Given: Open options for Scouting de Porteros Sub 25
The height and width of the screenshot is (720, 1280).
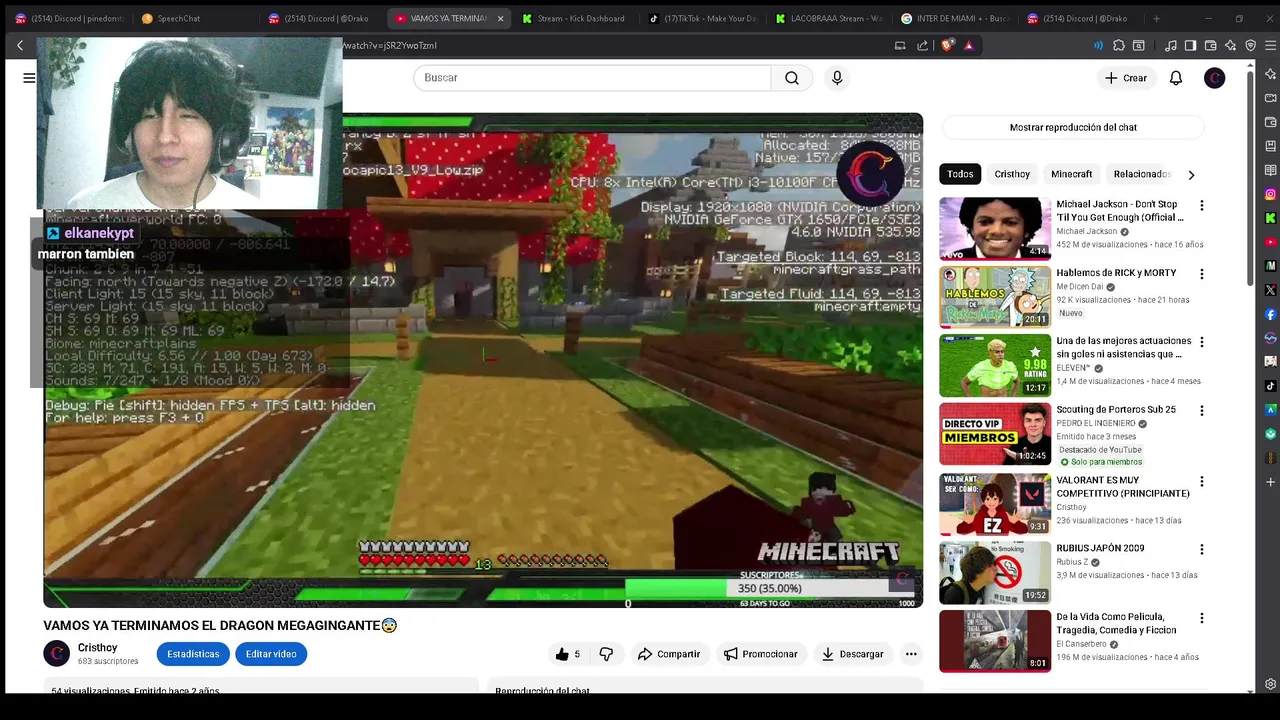Looking at the screenshot, I should [1202, 410].
